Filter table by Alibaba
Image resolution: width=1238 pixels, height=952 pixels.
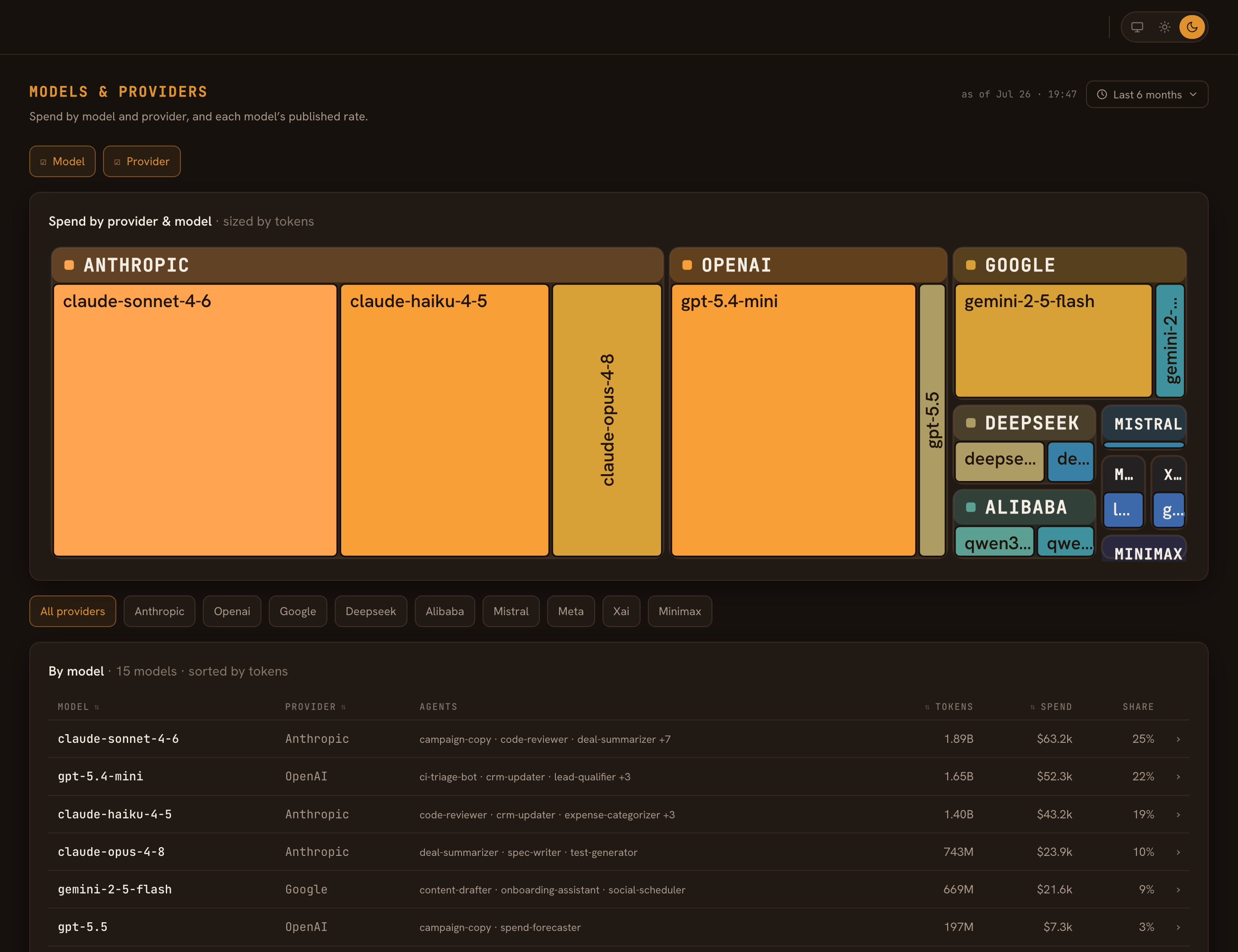tap(445, 611)
